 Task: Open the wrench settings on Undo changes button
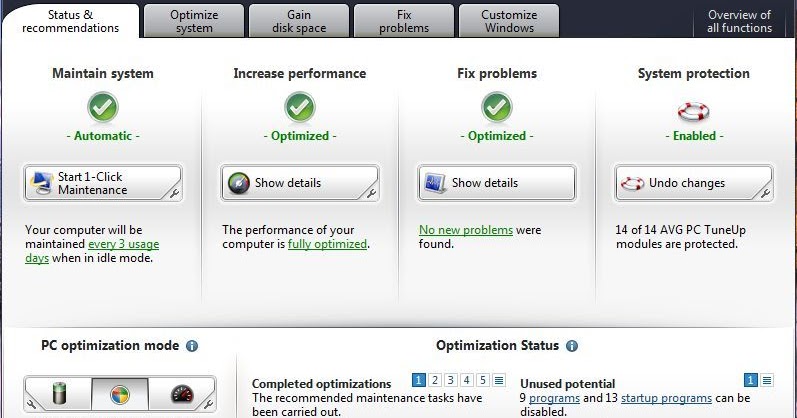point(765,194)
